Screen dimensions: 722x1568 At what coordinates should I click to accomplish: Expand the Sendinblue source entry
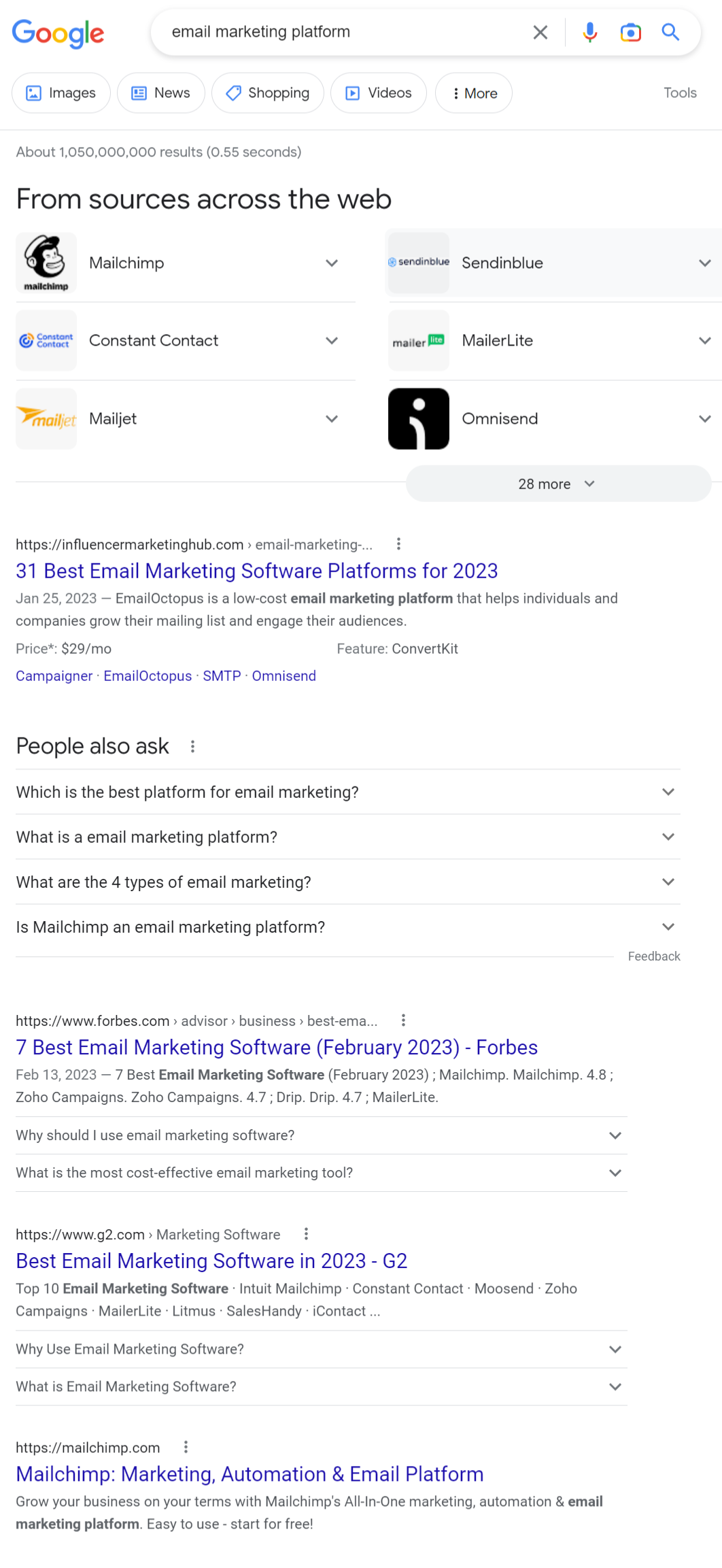point(704,263)
